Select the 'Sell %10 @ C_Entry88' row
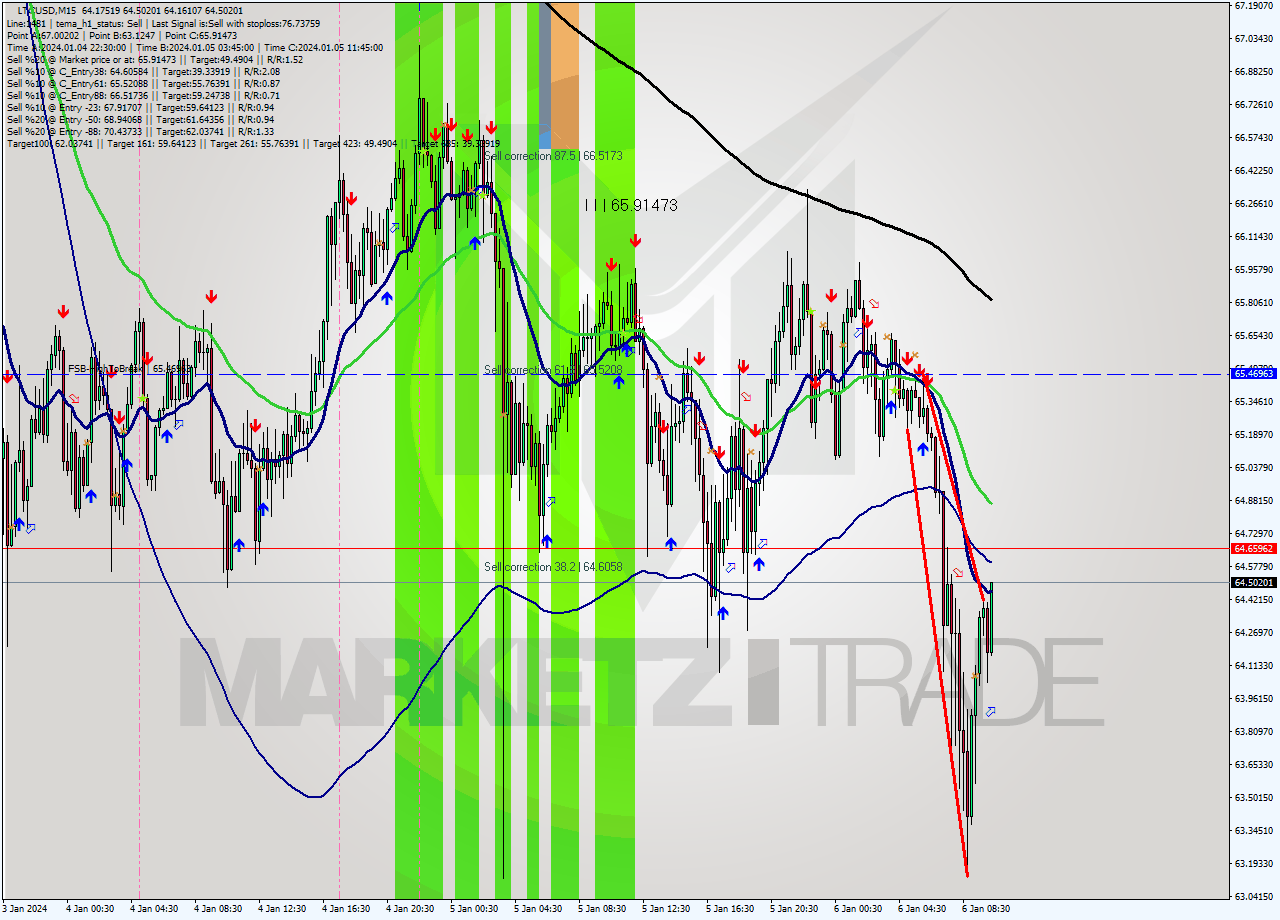The image size is (1280, 920). pos(143,95)
